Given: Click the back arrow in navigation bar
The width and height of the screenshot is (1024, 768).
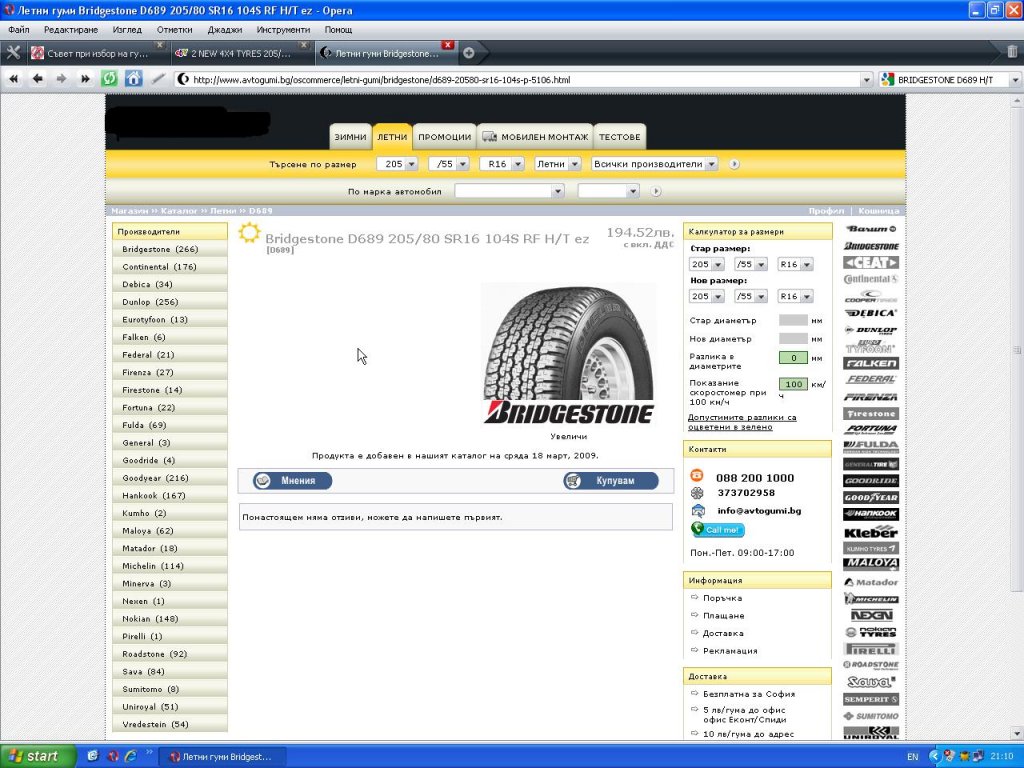Looking at the screenshot, I should [38, 79].
